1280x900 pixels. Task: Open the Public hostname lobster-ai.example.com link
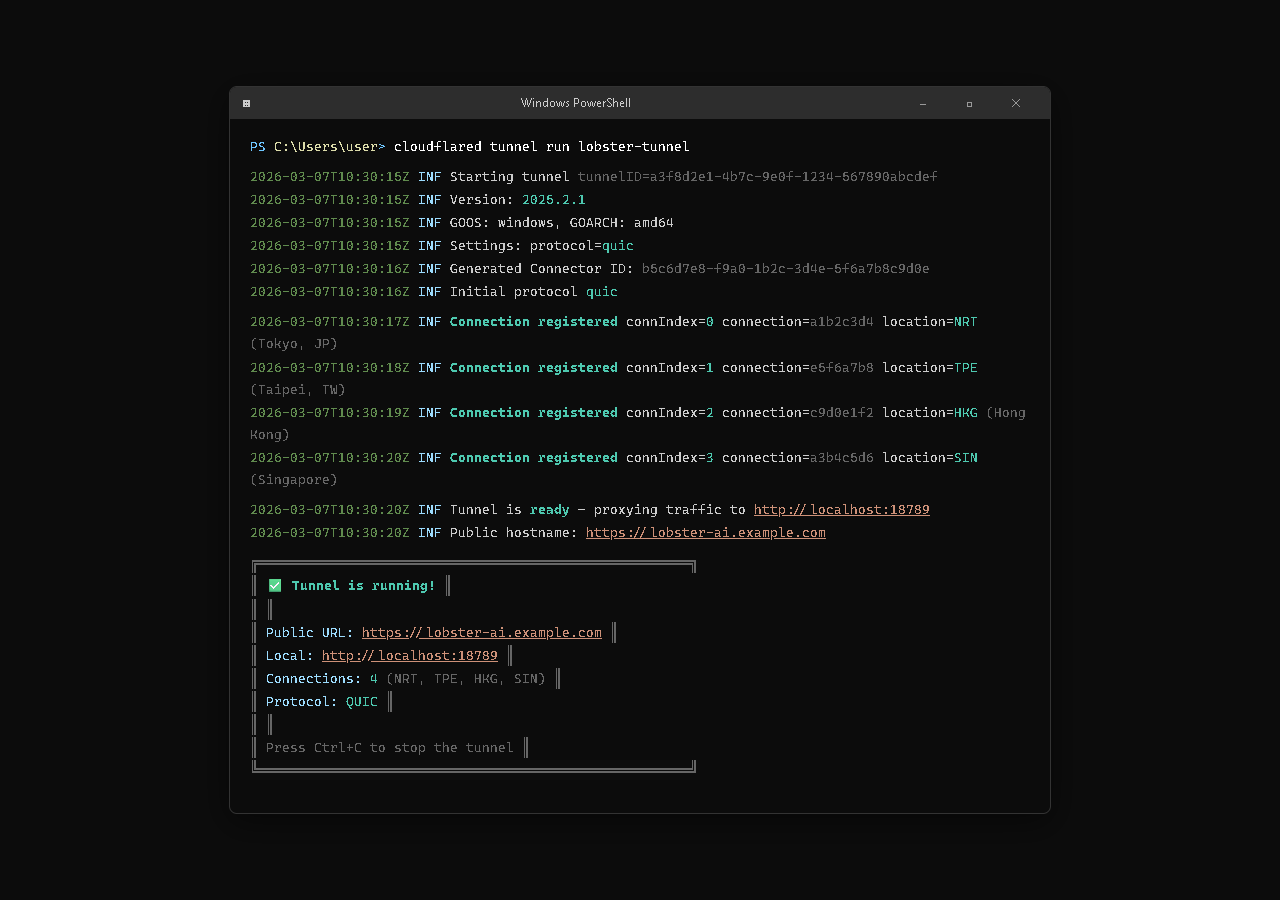[705, 533]
